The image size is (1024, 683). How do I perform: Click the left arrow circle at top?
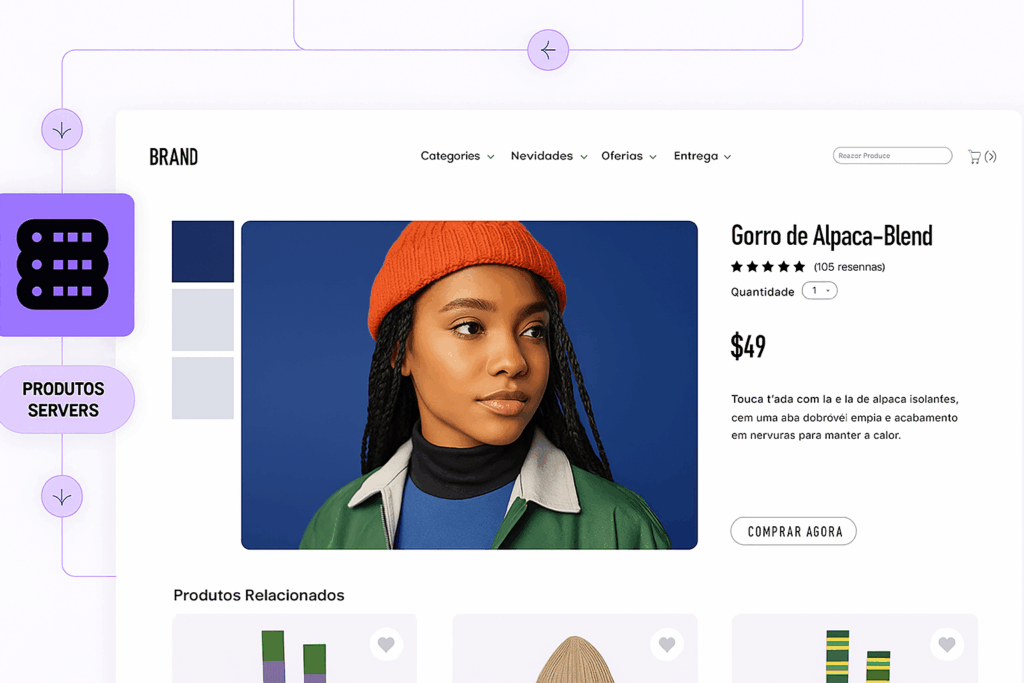click(548, 50)
